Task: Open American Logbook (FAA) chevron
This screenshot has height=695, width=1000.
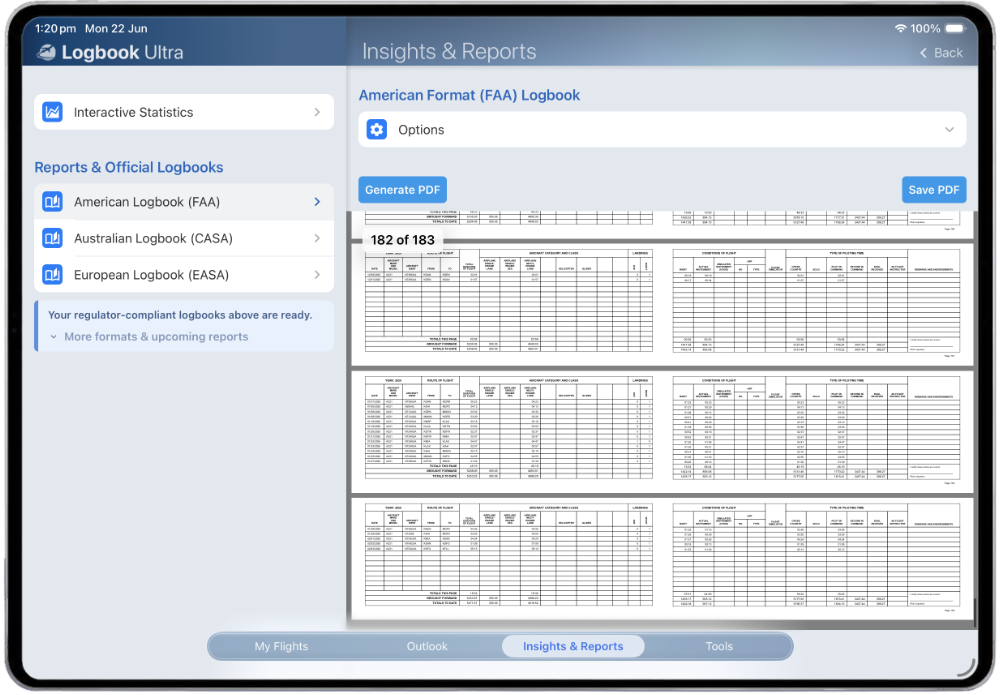Action: [x=317, y=202]
